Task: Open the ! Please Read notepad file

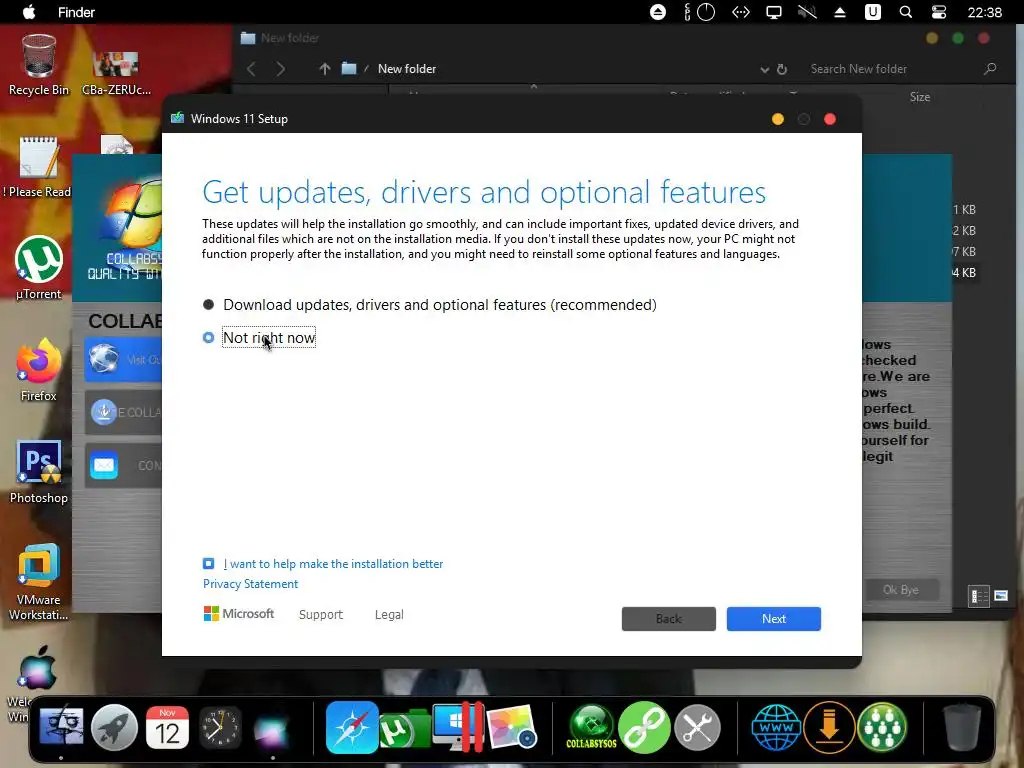Action: pyautogui.click(x=39, y=167)
